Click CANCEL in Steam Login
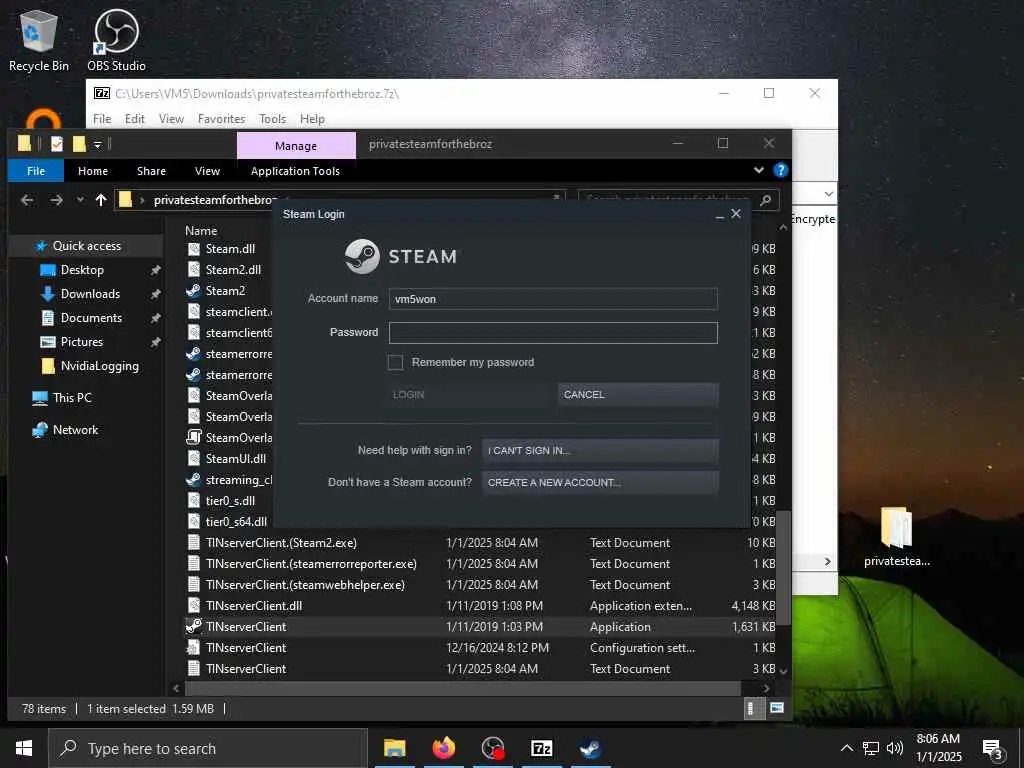Screen dimensions: 1024x768 [637, 394]
